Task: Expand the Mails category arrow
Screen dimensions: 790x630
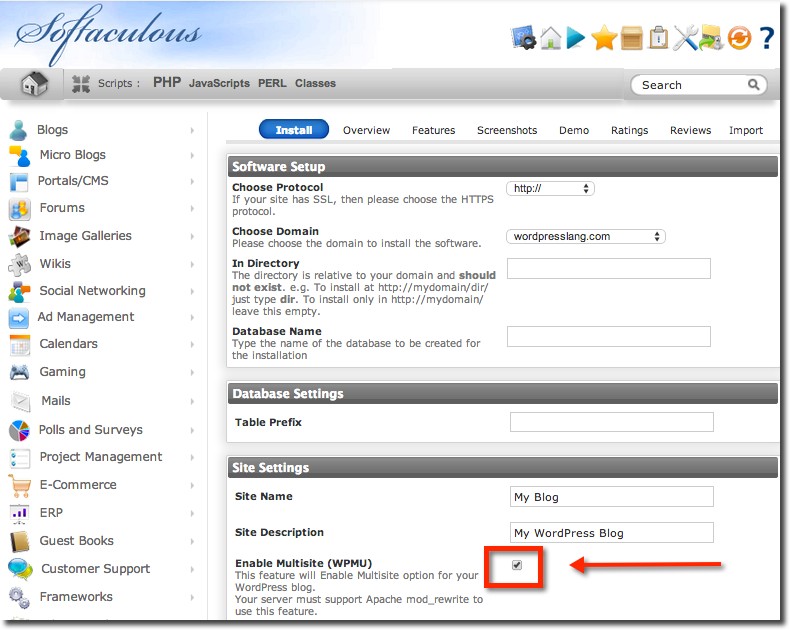Action: pyautogui.click(x=192, y=402)
